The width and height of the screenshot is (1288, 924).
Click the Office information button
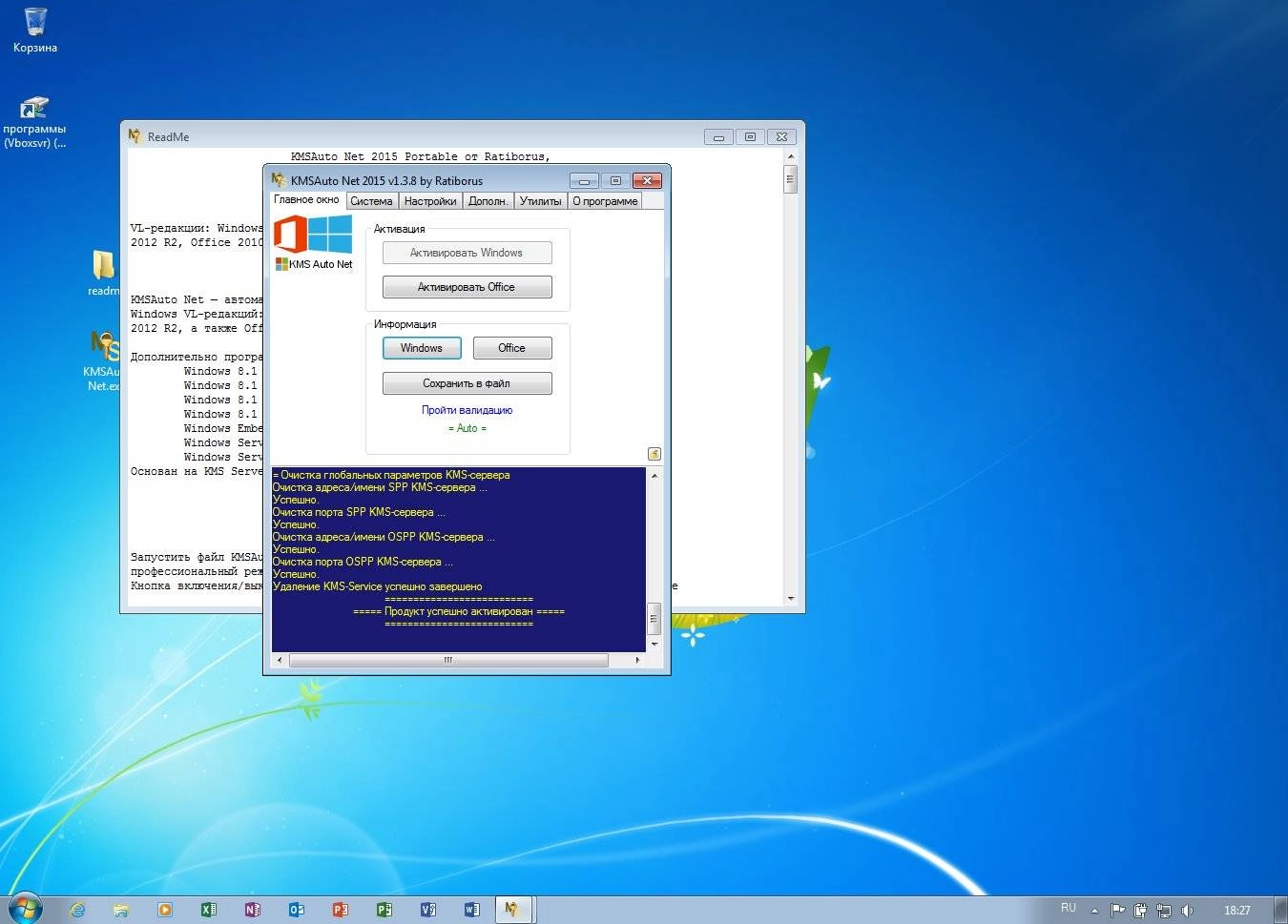[511, 348]
